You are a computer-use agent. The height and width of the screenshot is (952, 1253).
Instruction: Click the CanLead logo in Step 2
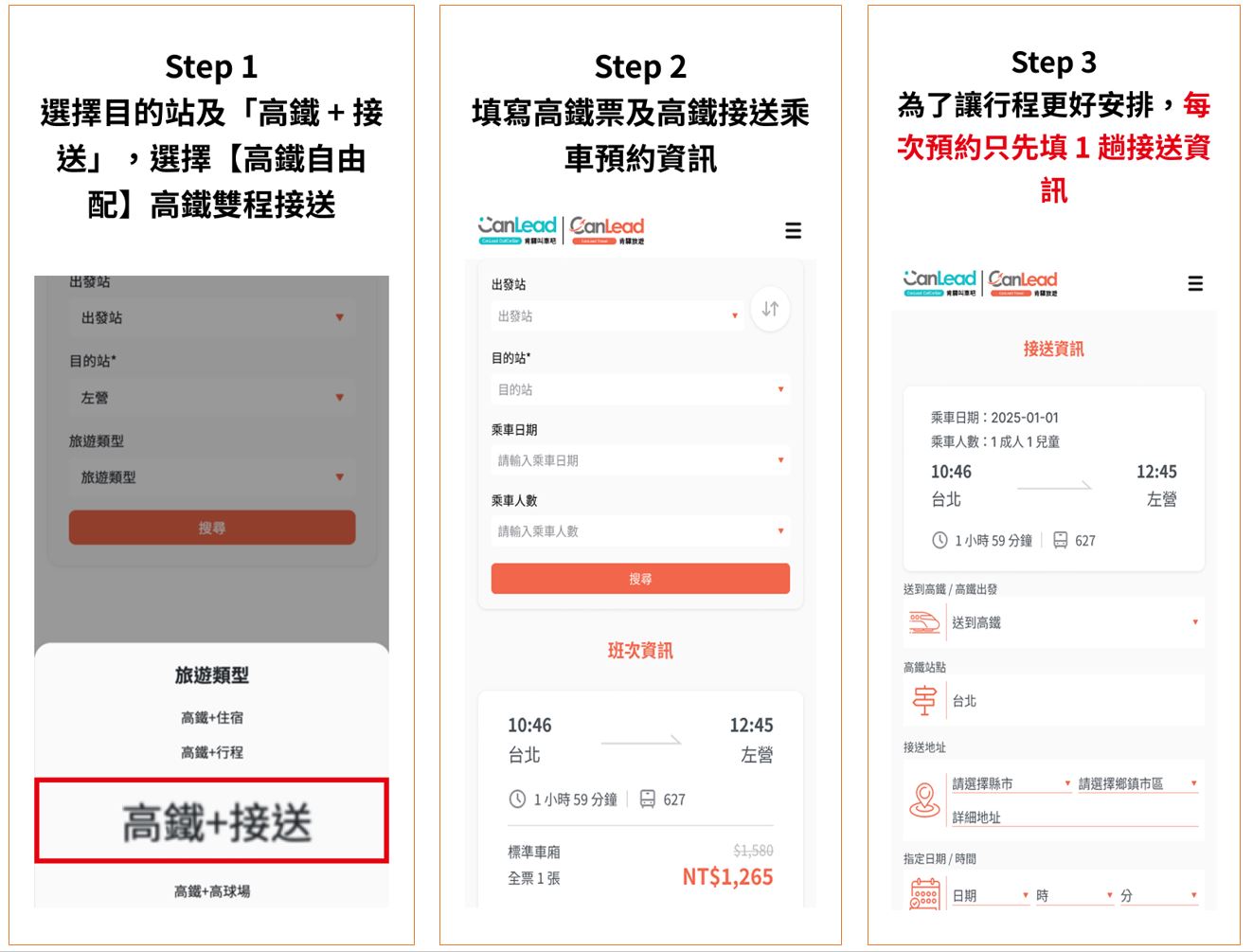(x=517, y=228)
